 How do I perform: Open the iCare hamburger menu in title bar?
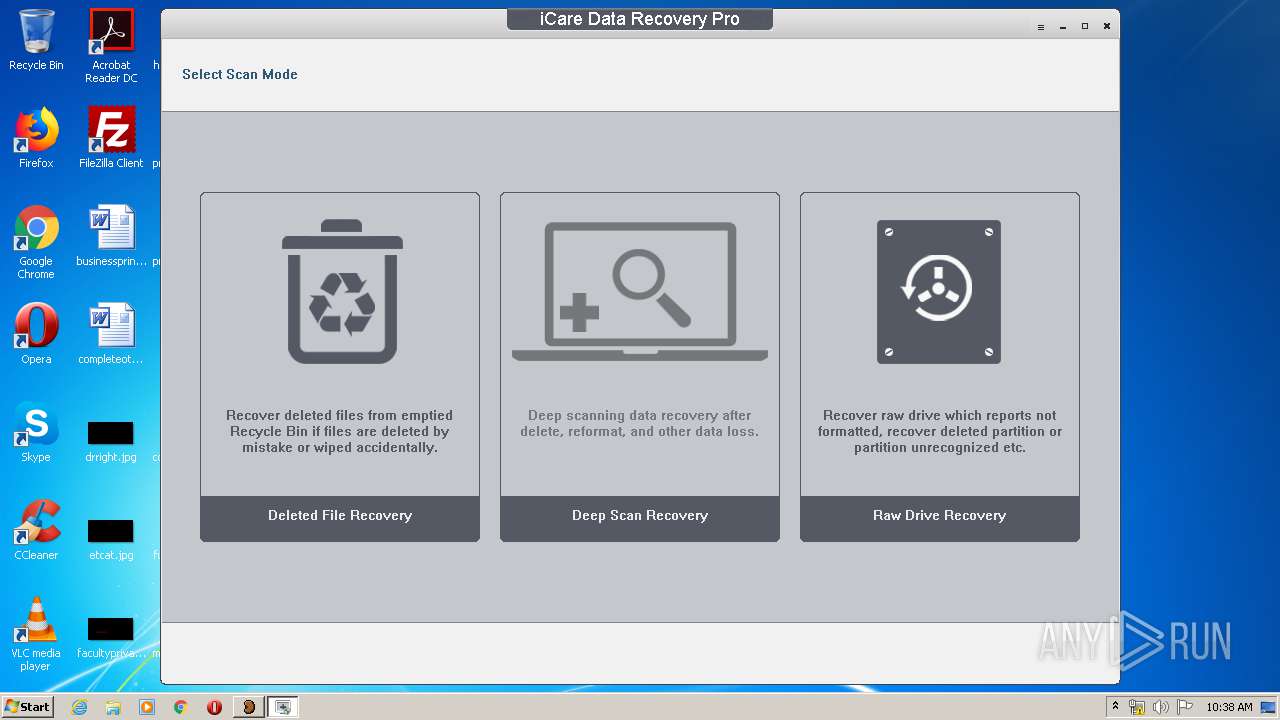coord(1041,26)
